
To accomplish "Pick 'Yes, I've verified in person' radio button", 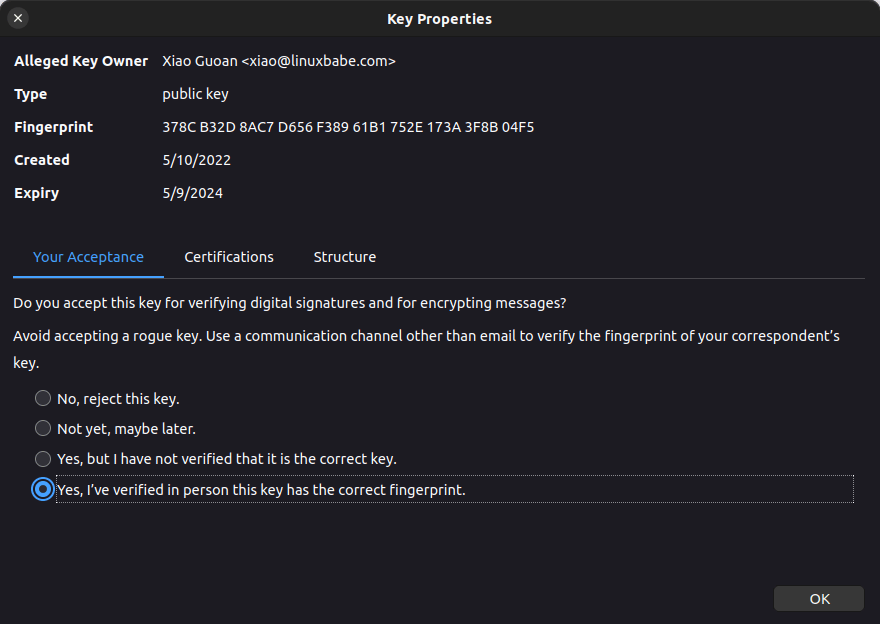I will click(x=43, y=490).
